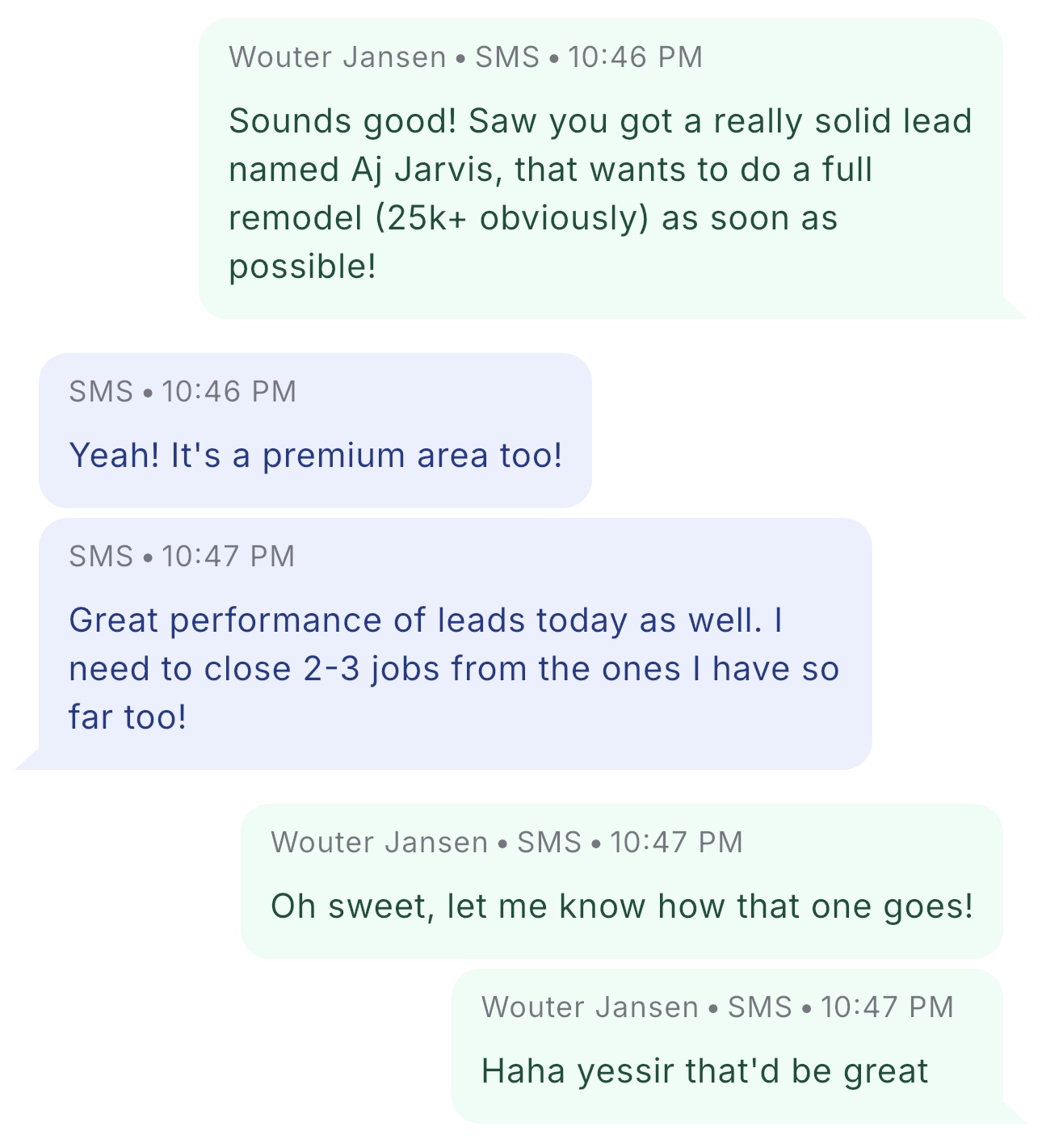Click "far too!" at the end of the leads message

pos(128,717)
